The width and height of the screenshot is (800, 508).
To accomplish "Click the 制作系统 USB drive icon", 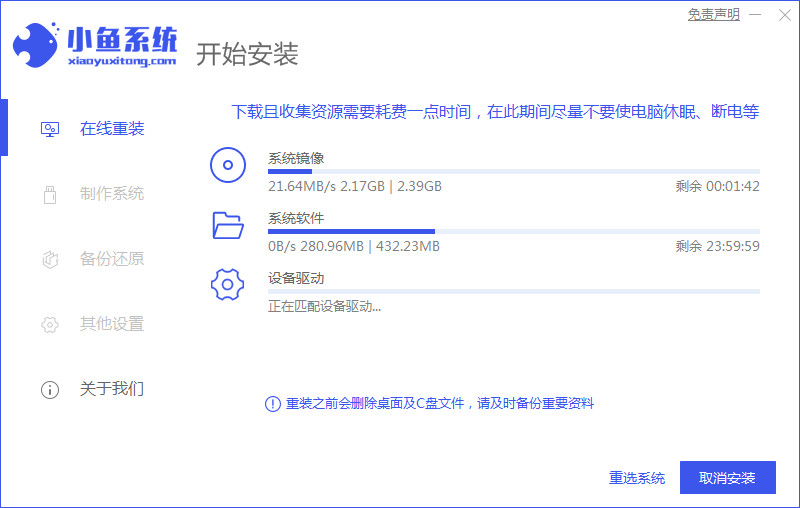I will (x=49, y=194).
